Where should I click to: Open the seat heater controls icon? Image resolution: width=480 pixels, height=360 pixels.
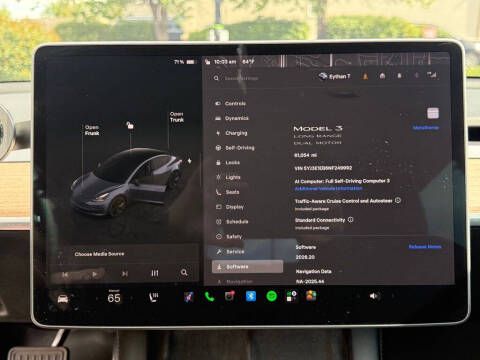point(154,297)
